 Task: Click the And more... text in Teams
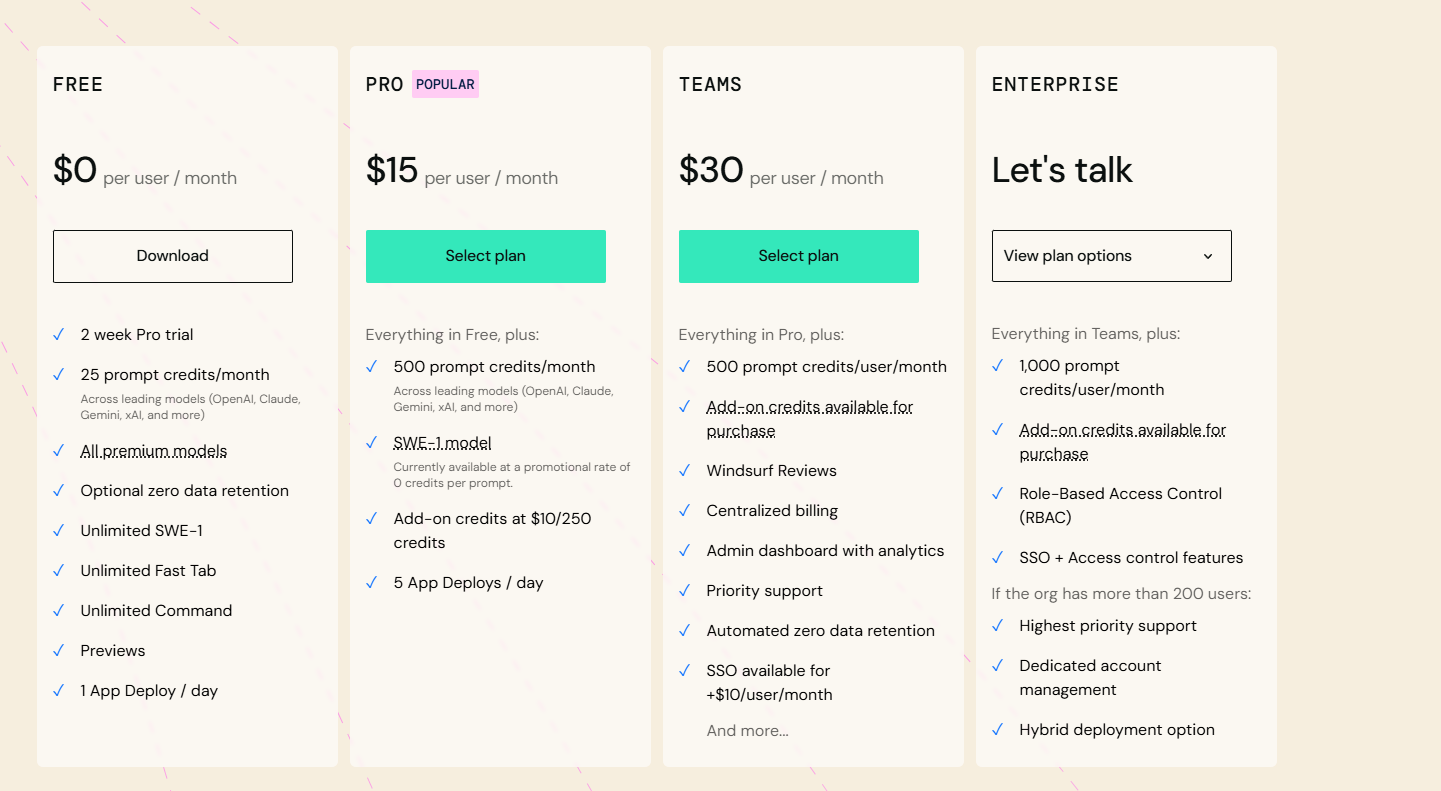coord(748,731)
